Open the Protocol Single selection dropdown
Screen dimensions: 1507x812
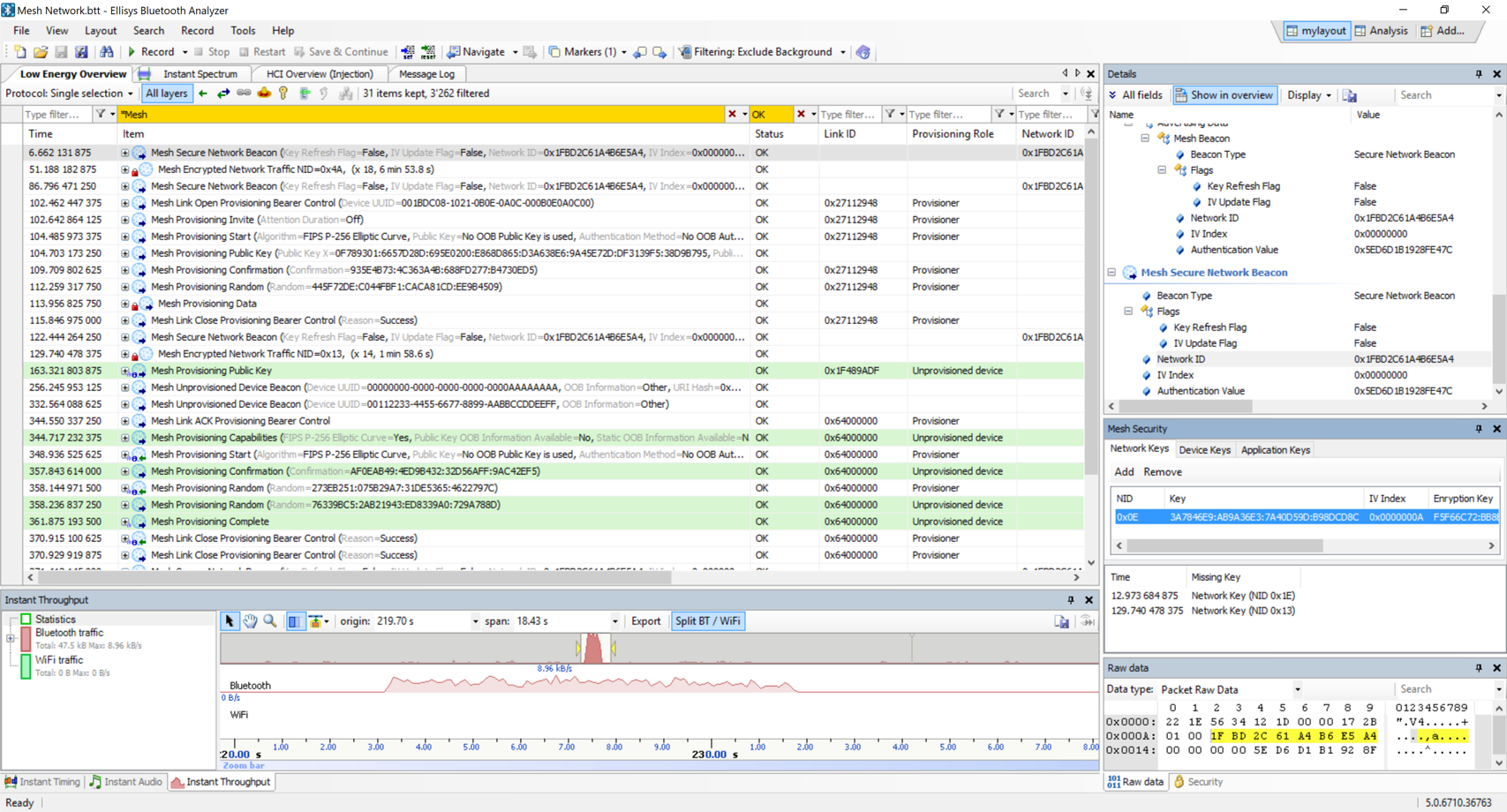click(x=70, y=94)
